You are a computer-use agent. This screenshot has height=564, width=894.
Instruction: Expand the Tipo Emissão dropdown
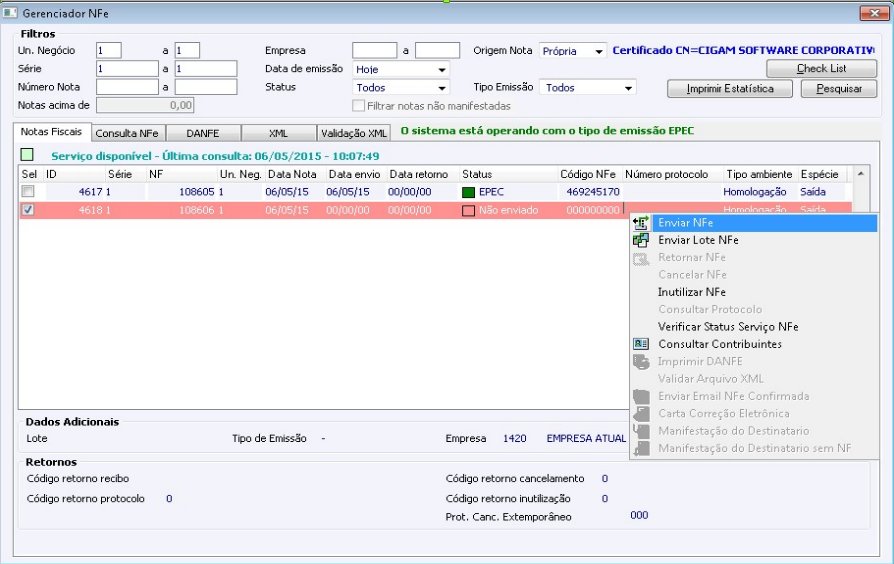[x=628, y=88]
